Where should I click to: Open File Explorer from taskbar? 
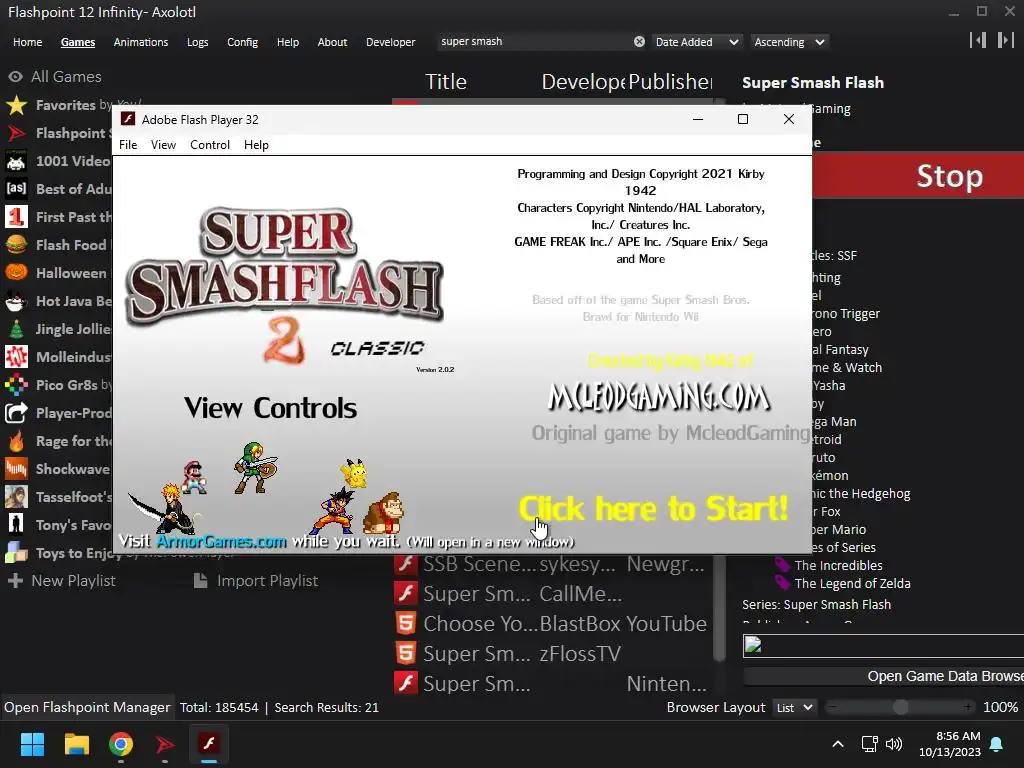(76, 744)
